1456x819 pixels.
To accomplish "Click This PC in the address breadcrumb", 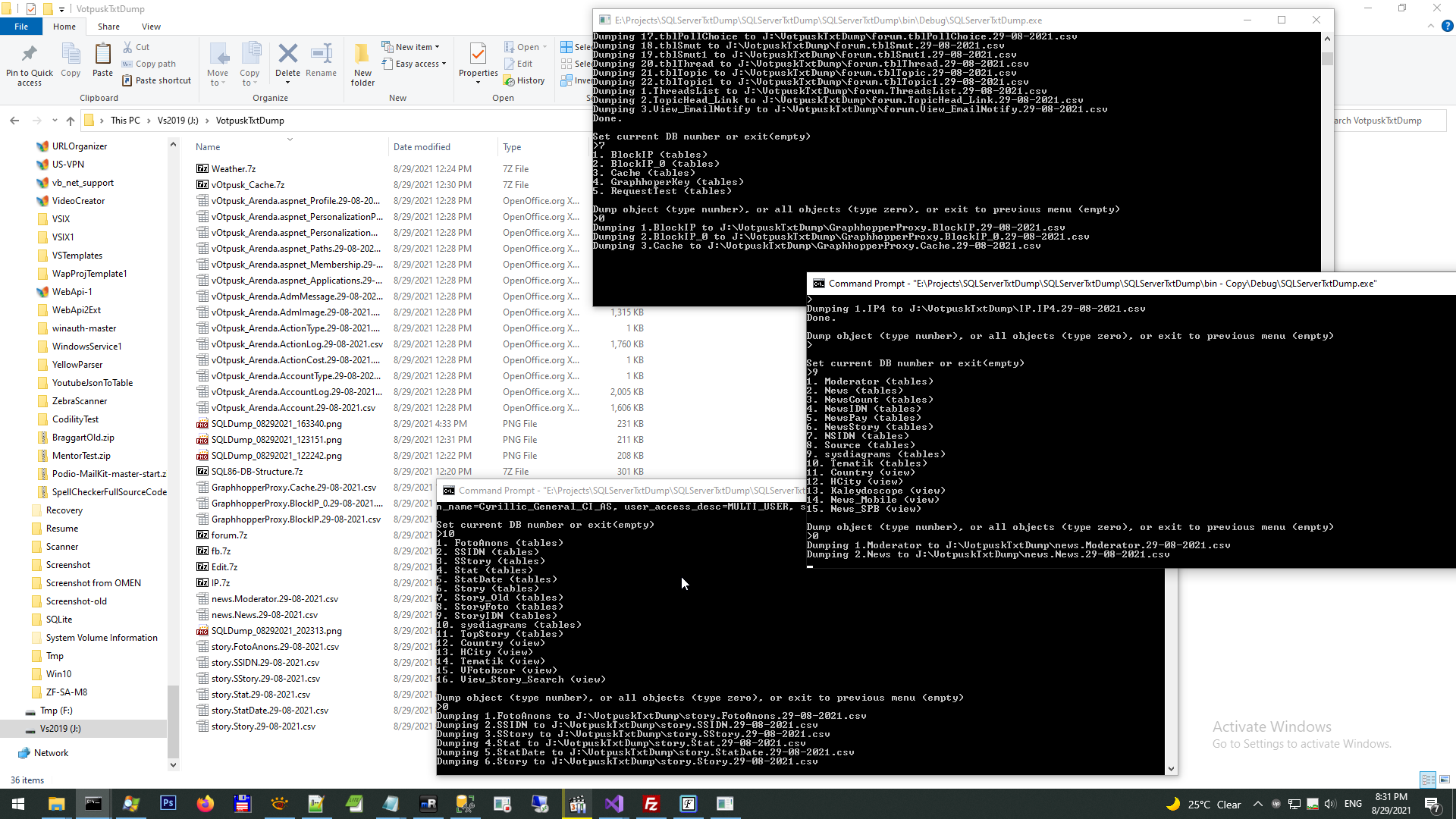I will pos(125,121).
